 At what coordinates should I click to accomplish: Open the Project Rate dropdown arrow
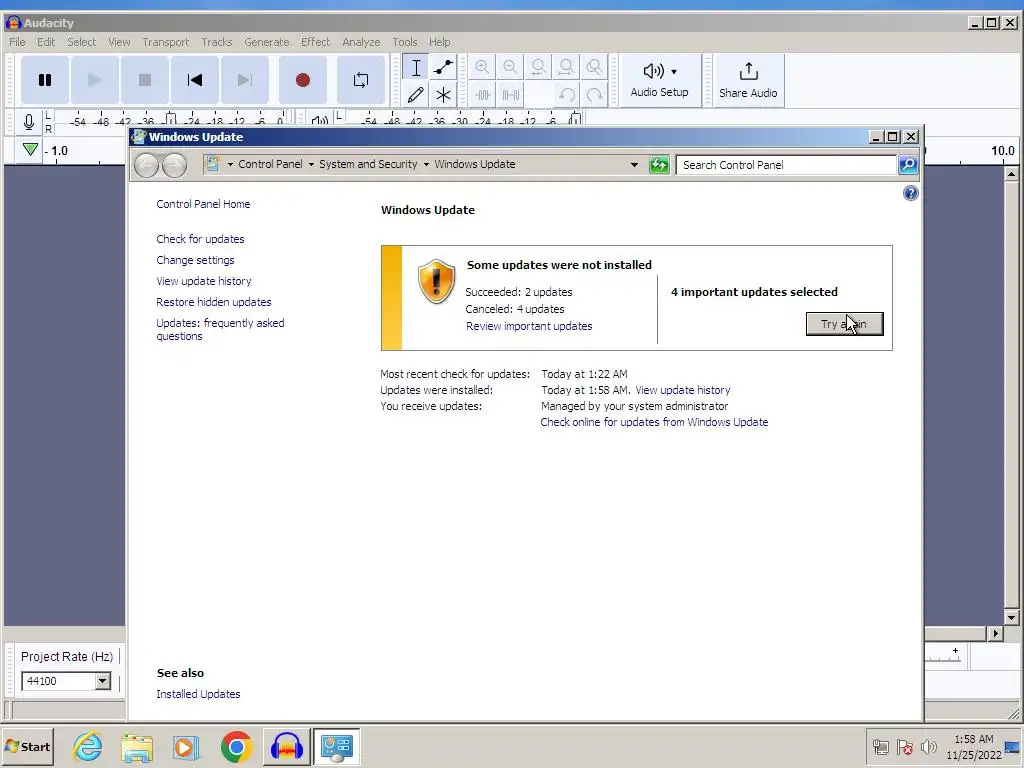tap(103, 681)
